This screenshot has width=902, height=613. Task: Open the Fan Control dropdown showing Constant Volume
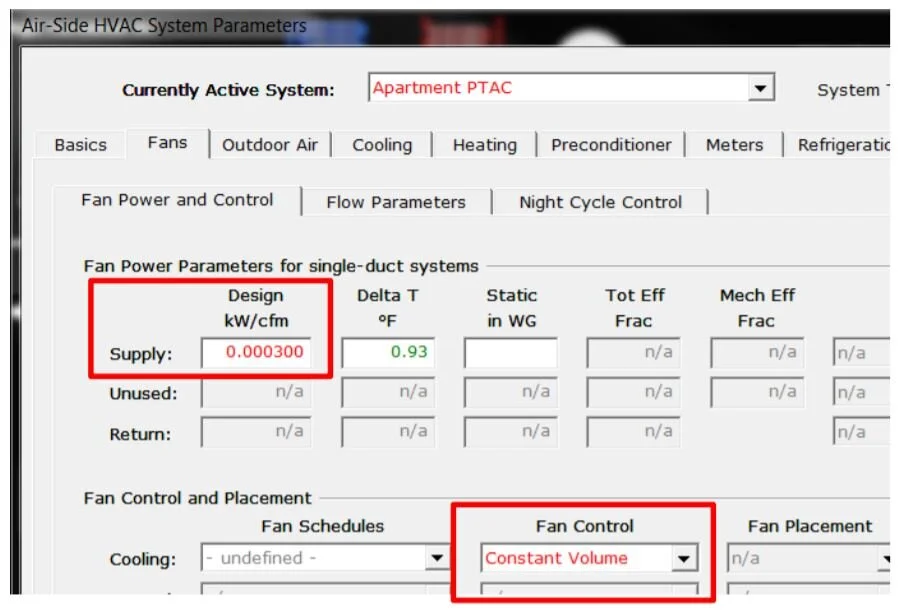click(686, 558)
